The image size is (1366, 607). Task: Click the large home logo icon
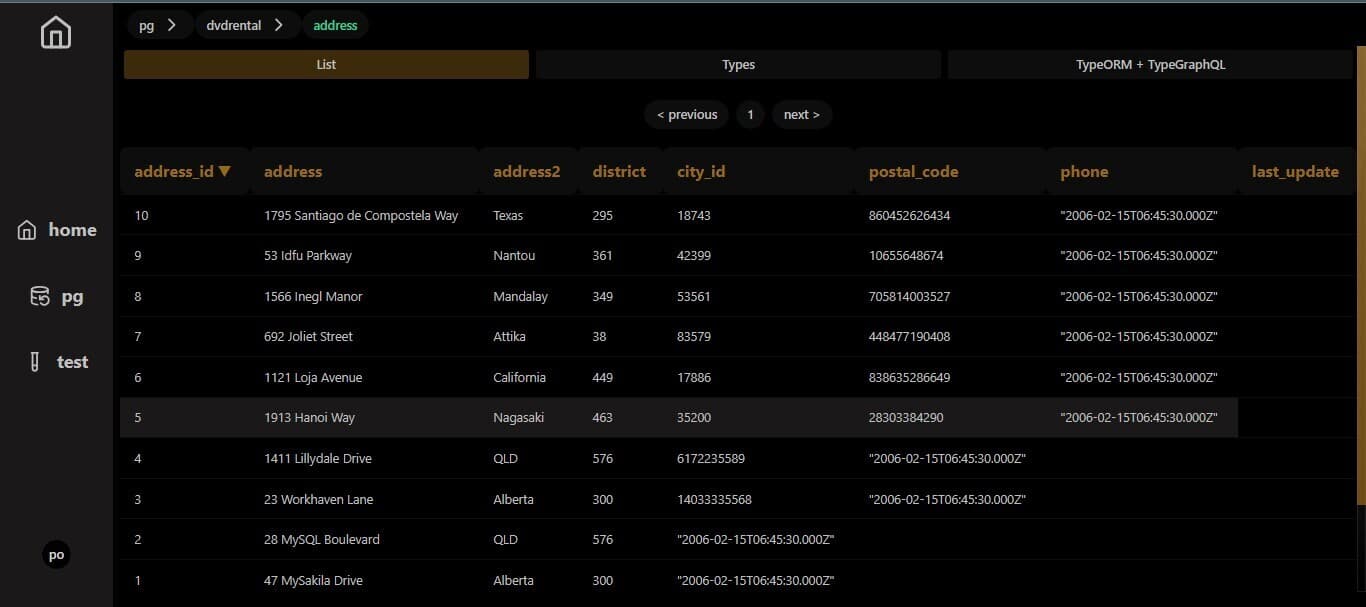pyautogui.click(x=56, y=32)
